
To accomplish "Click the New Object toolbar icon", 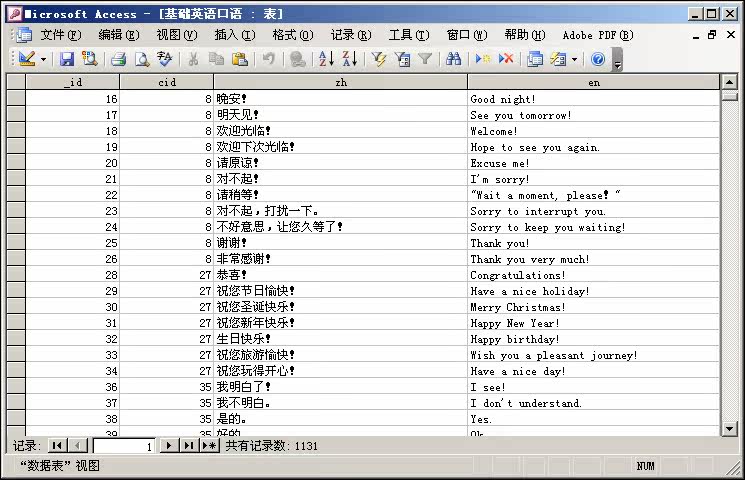I will [558, 59].
